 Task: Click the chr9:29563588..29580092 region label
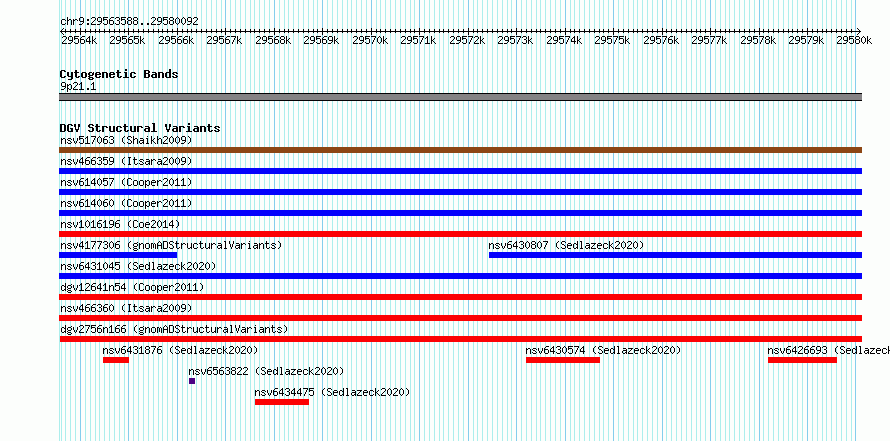[129, 21]
